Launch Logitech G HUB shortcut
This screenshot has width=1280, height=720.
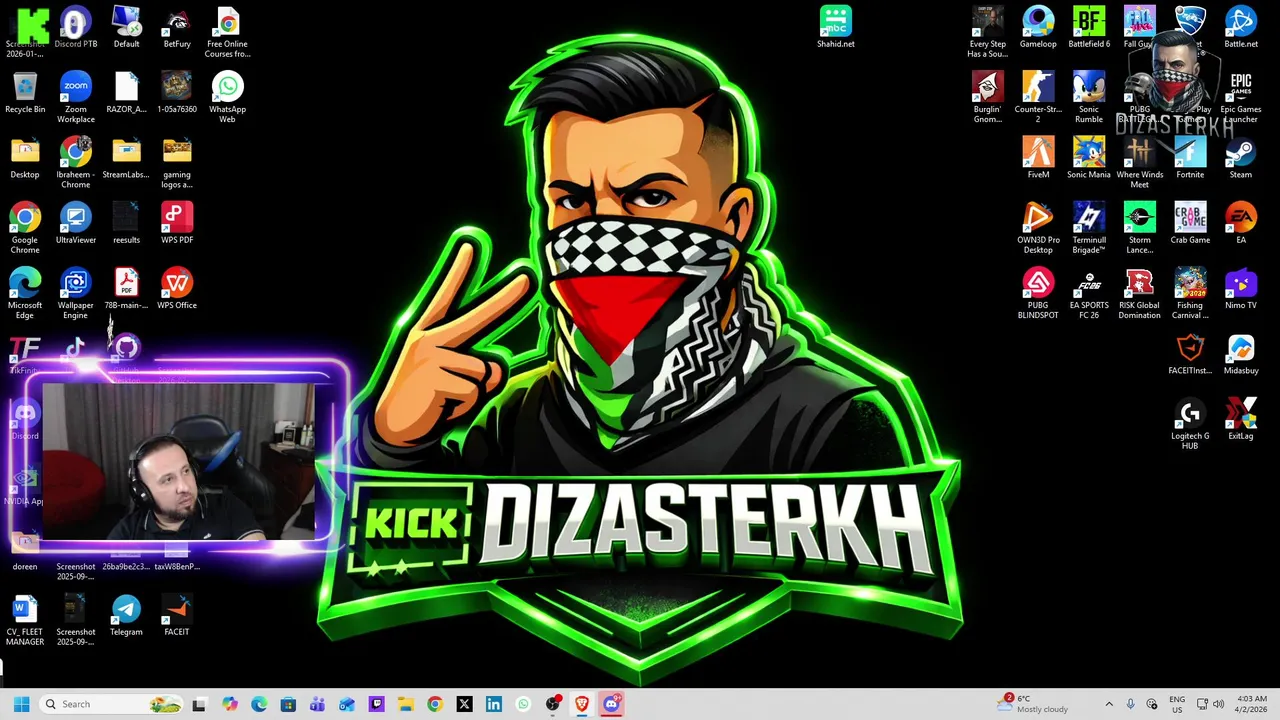pos(1190,424)
